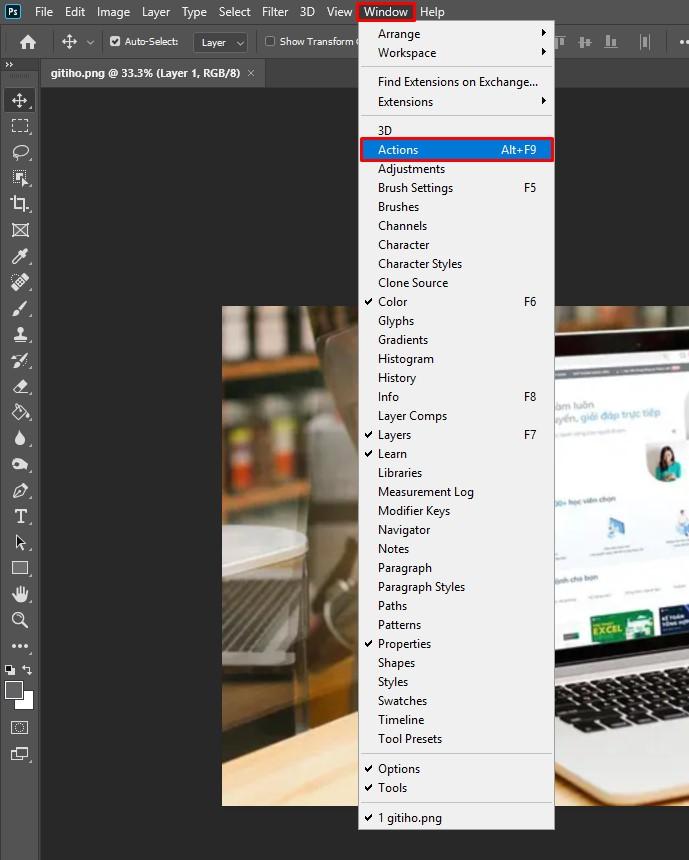
Task: Select the History Brush tool
Action: point(20,360)
